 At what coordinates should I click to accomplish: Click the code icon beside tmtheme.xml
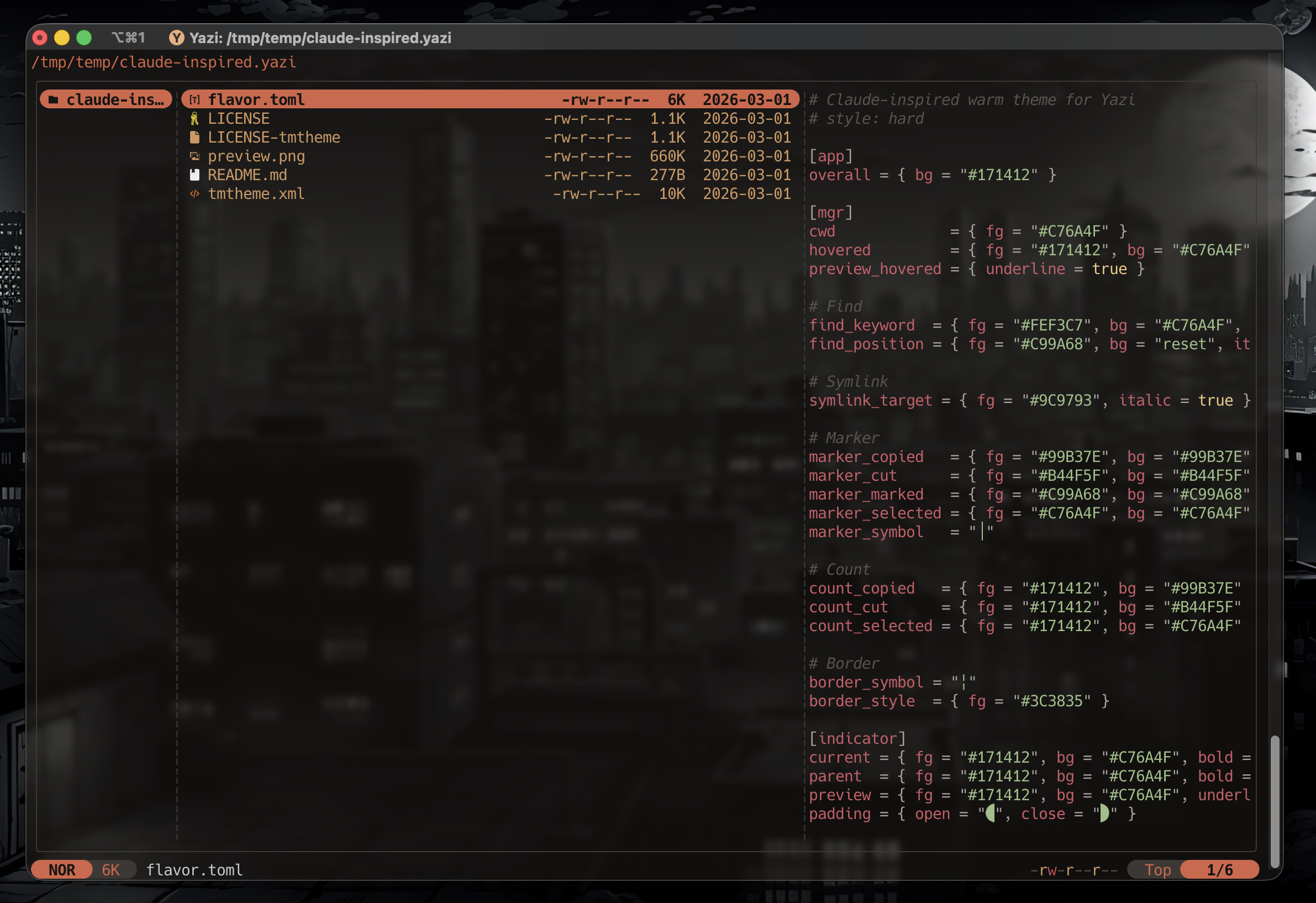[x=195, y=194]
